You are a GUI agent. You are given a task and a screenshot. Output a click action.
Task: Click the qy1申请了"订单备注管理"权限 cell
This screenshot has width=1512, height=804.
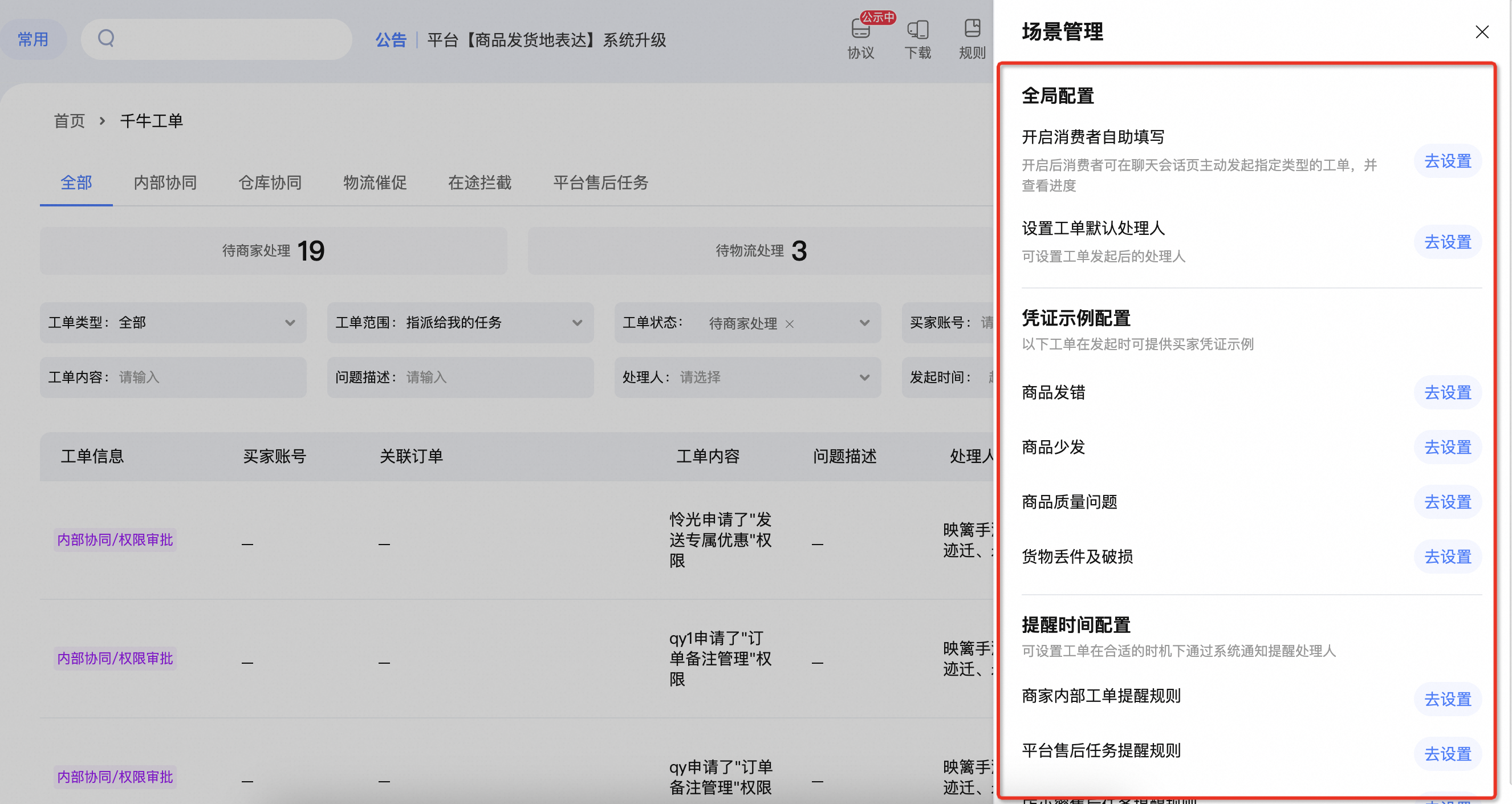(x=721, y=659)
